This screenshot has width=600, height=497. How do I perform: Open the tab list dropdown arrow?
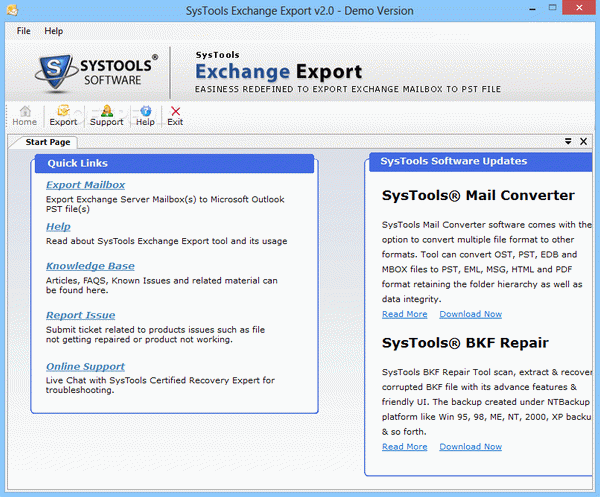point(568,141)
